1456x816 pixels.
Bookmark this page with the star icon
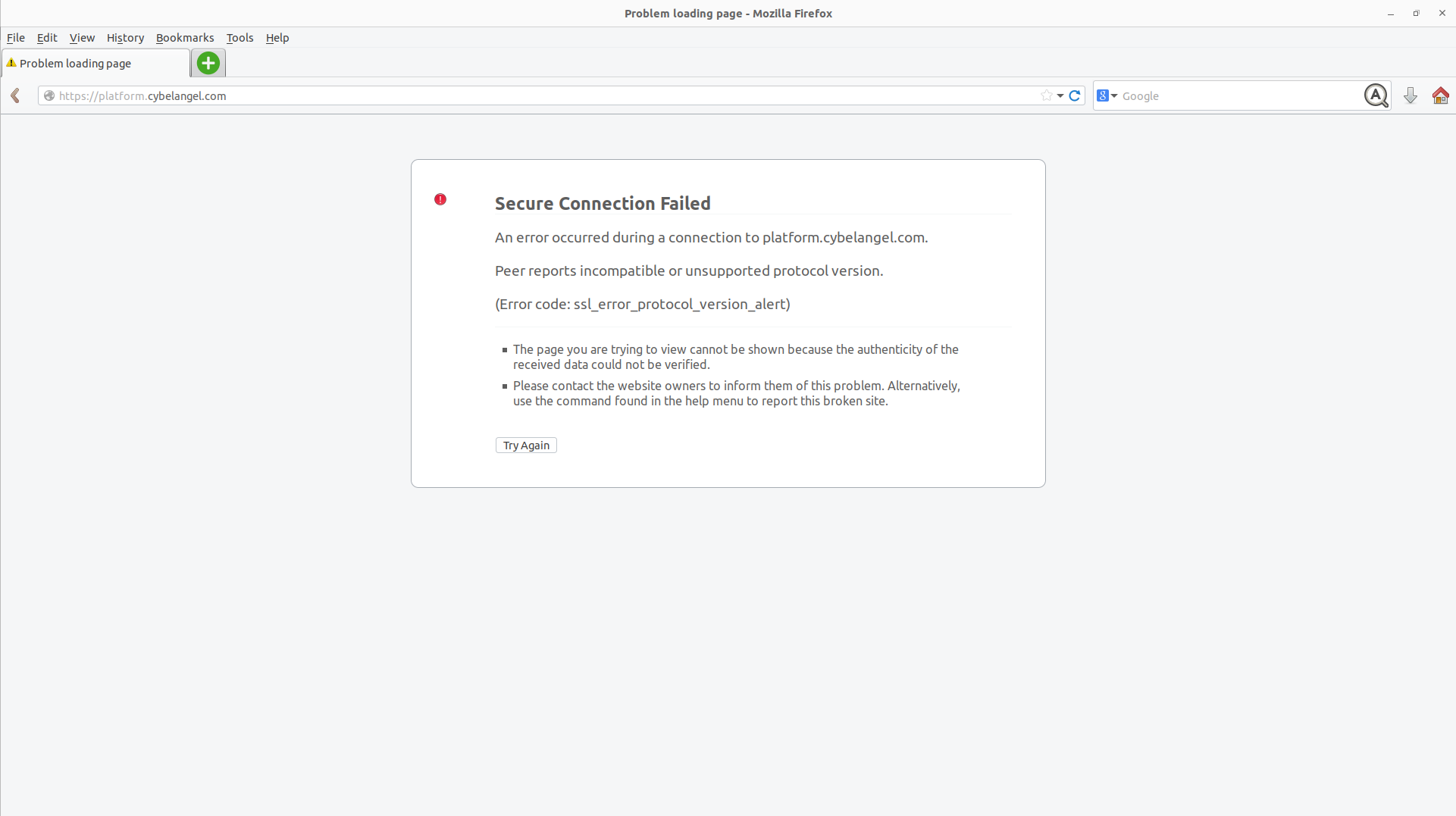(x=1047, y=95)
